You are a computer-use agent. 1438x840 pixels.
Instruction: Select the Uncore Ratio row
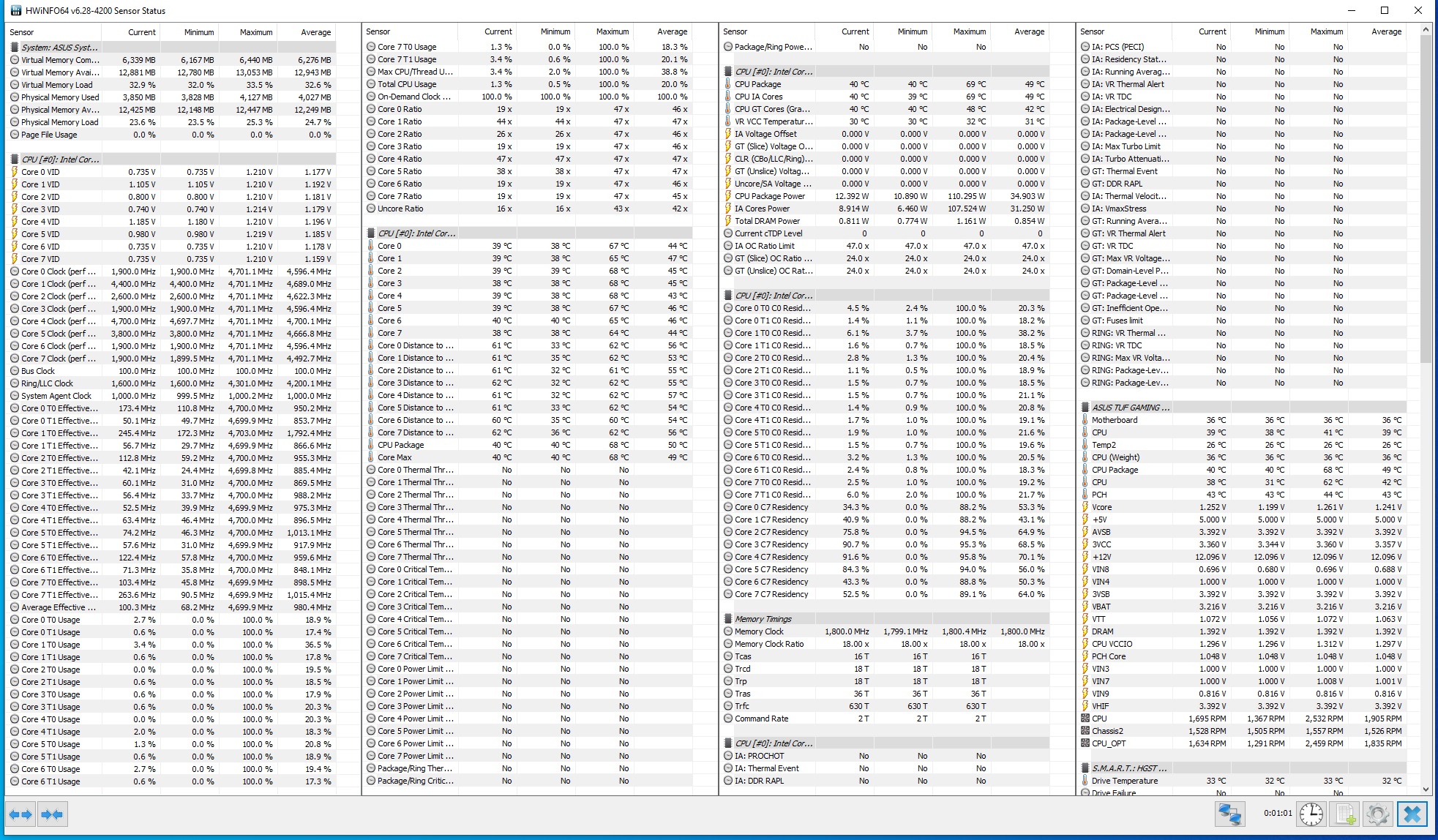[529, 209]
